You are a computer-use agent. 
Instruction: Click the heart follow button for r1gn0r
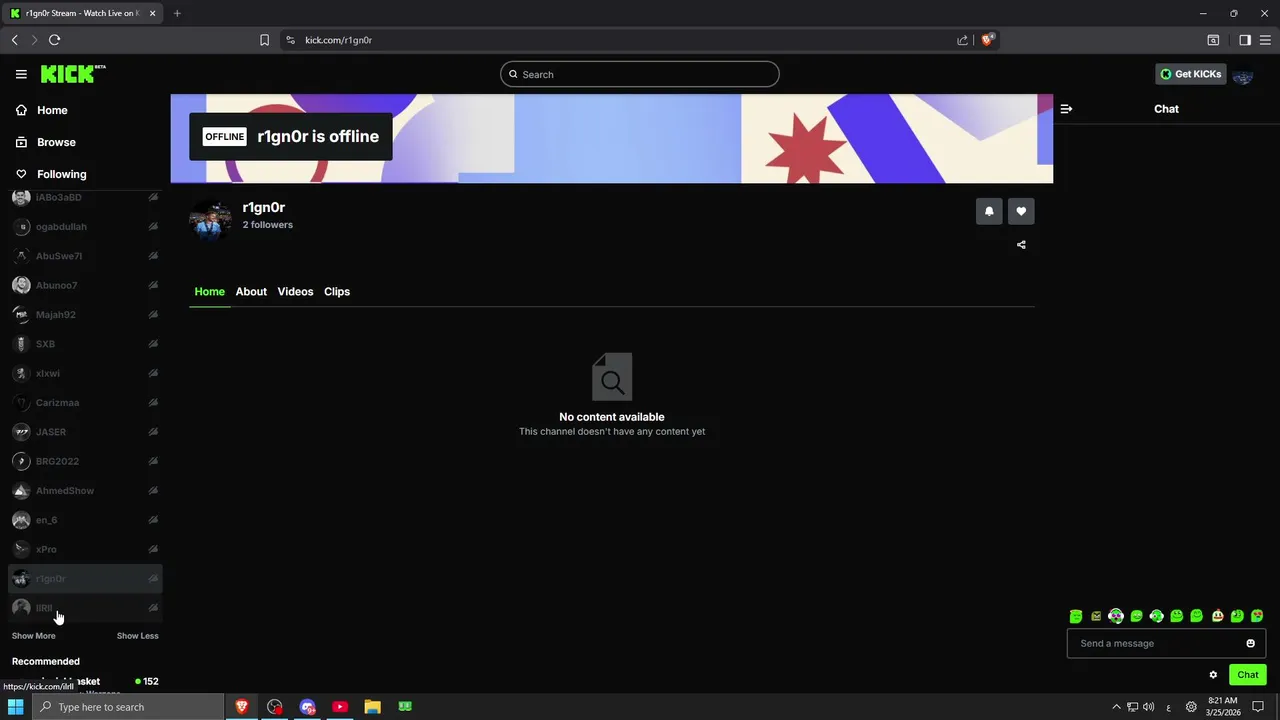click(1021, 211)
